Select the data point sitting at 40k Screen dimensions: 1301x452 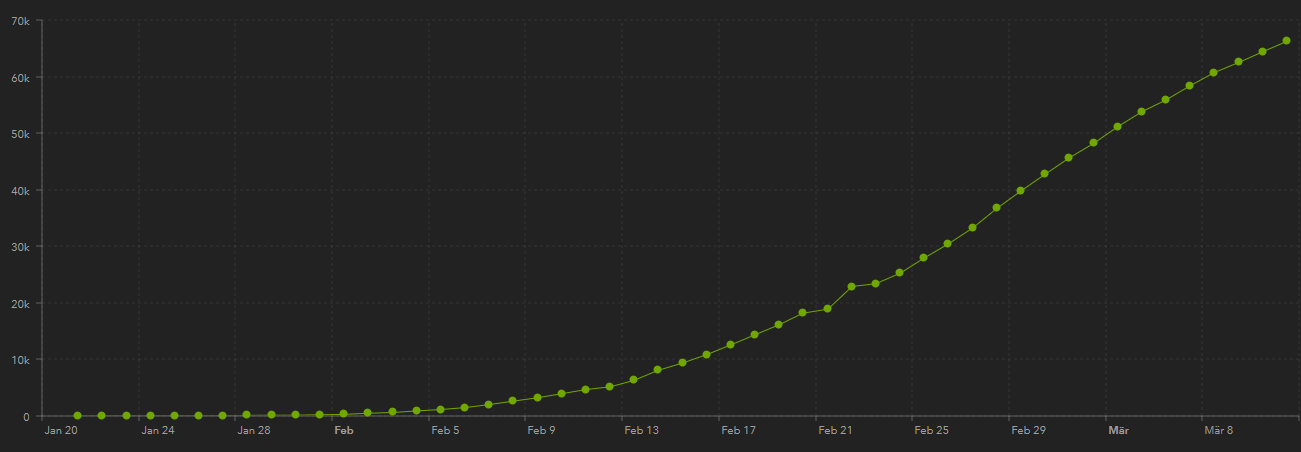coord(1021,191)
